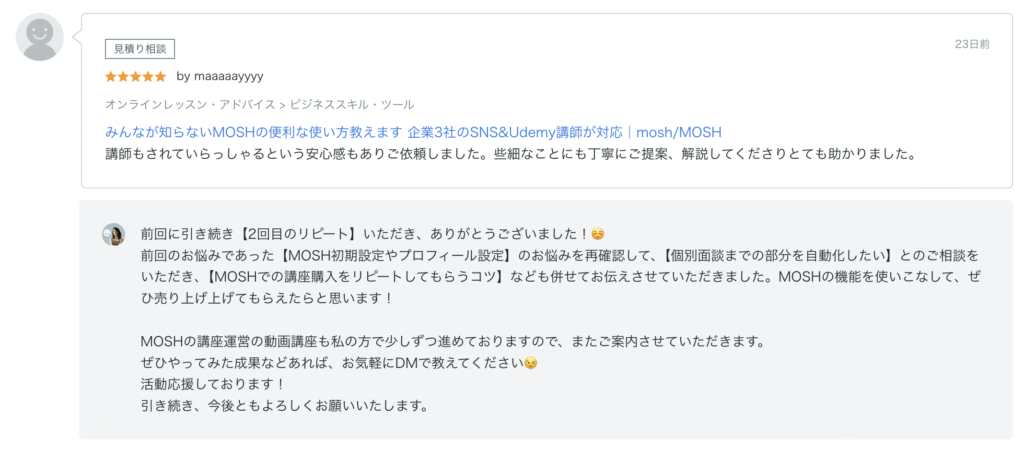Screen dimensions: 1024x450
Task: Click the third orange rating star
Action: click(136, 76)
